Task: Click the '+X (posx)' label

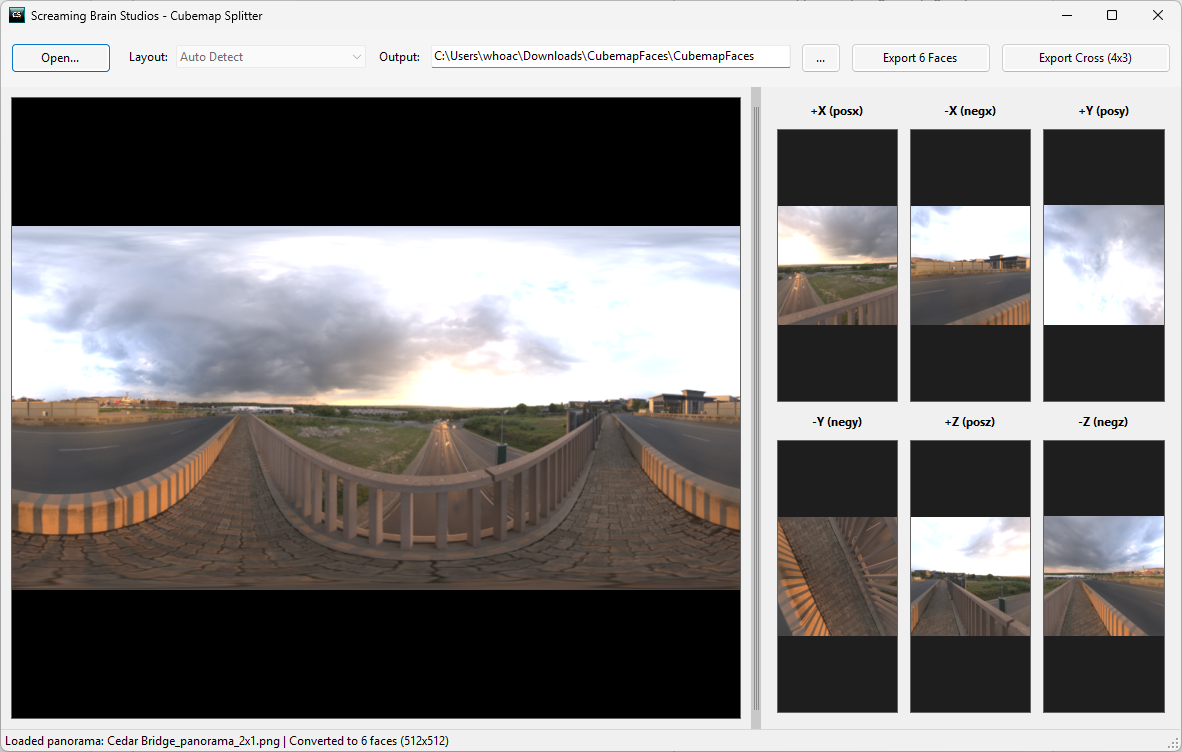Action: pos(837,111)
